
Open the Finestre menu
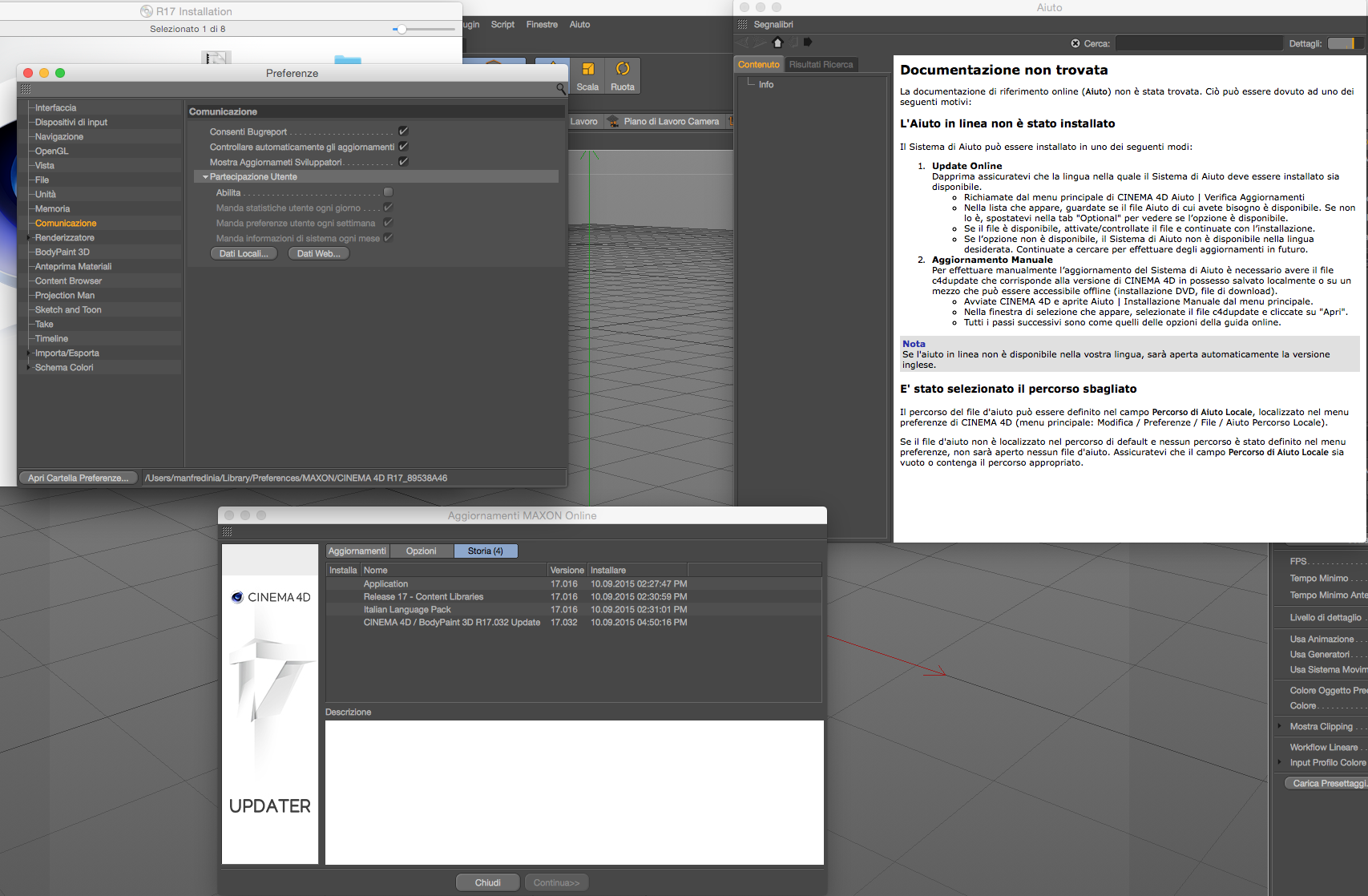pyautogui.click(x=542, y=25)
